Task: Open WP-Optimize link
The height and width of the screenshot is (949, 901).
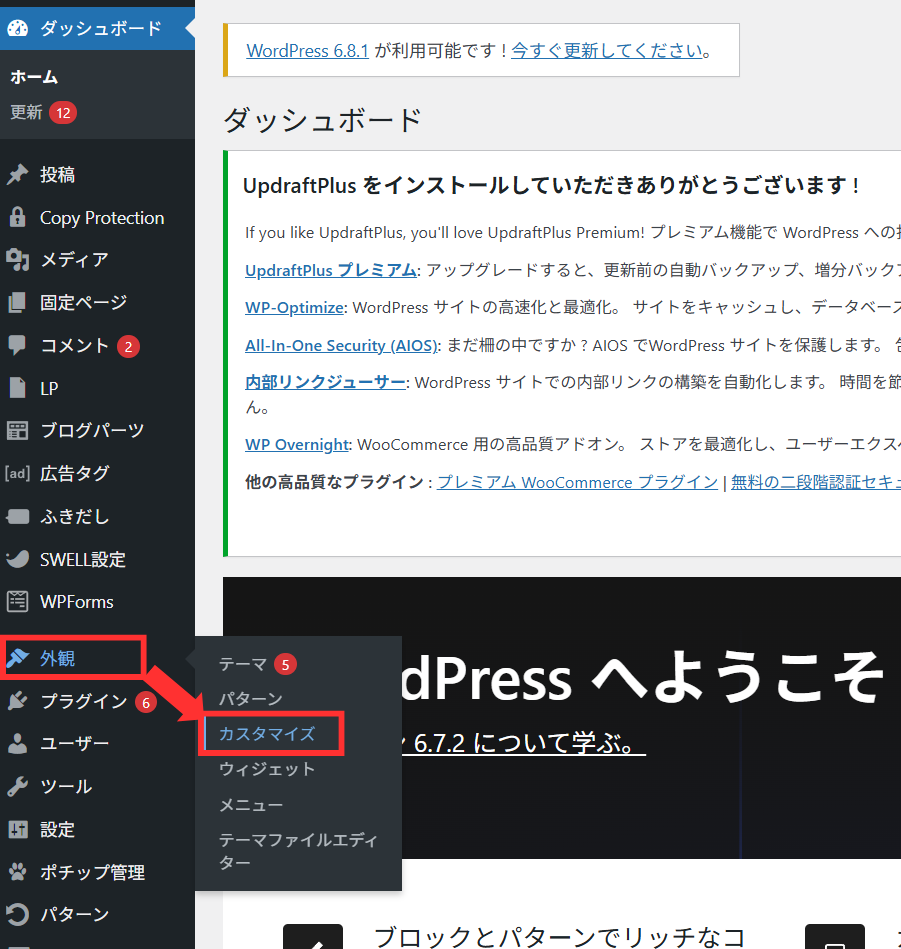Action: click(294, 307)
